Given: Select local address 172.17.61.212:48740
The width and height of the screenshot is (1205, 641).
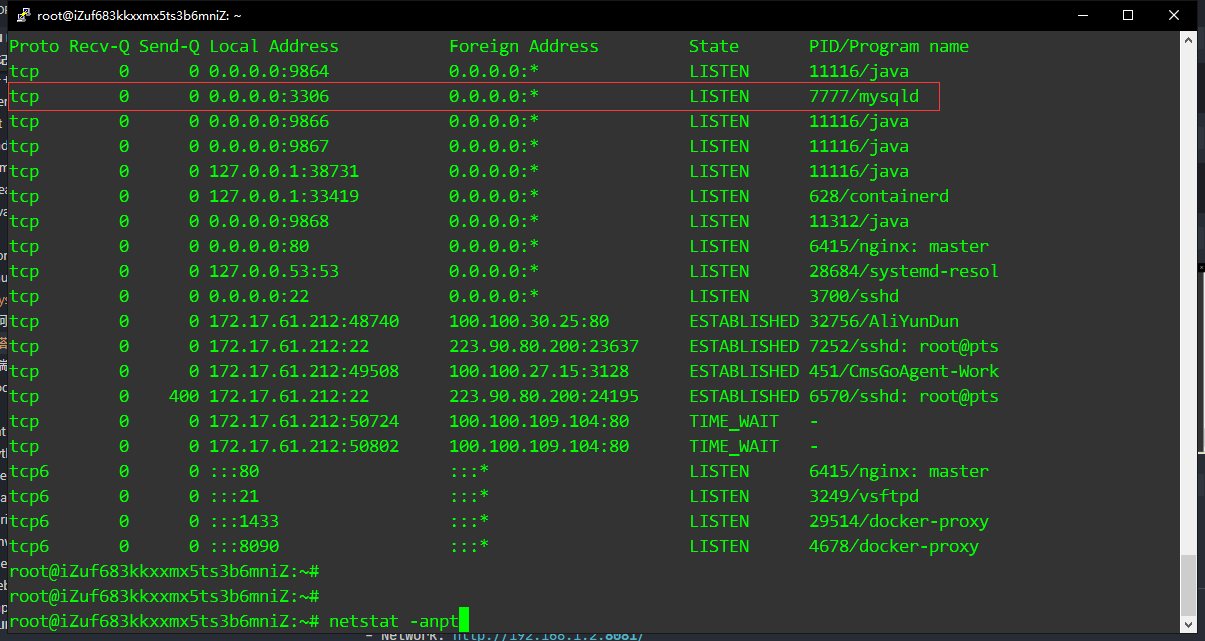Looking at the screenshot, I should click(304, 321).
